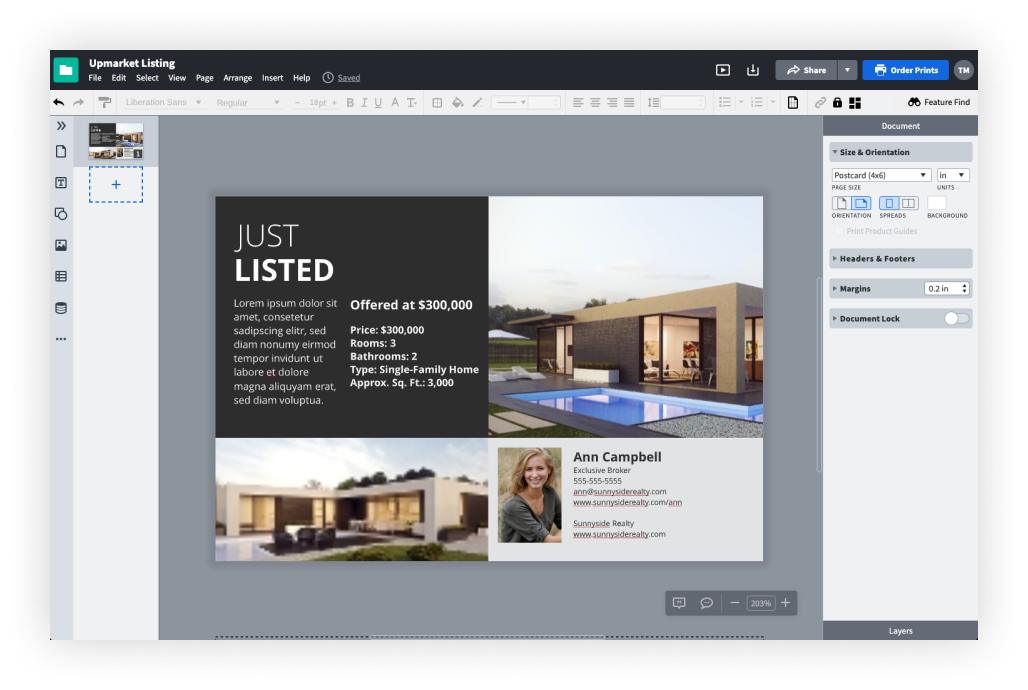The image size is (1028, 690).
Task: Enable two-page spreads view
Action: pos(908,203)
